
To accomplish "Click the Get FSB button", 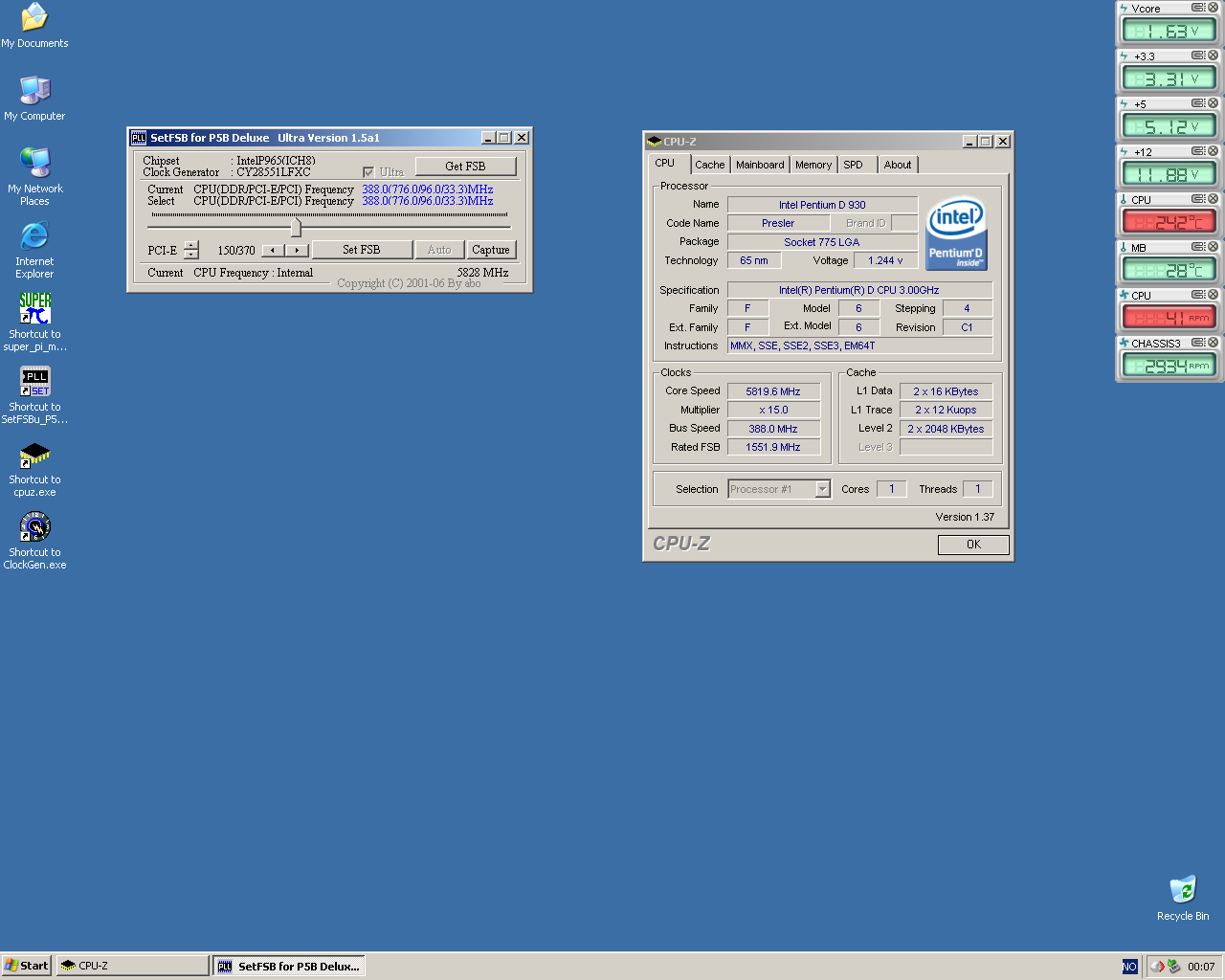I will point(465,166).
